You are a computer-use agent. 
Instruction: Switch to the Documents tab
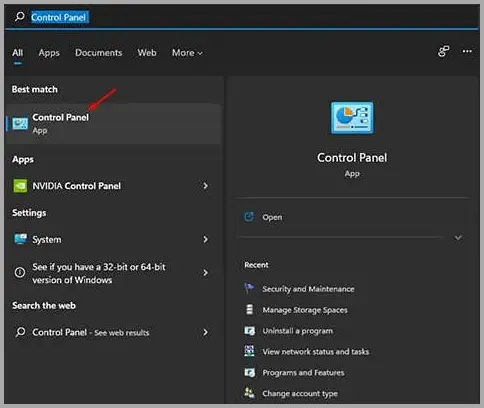pos(99,53)
